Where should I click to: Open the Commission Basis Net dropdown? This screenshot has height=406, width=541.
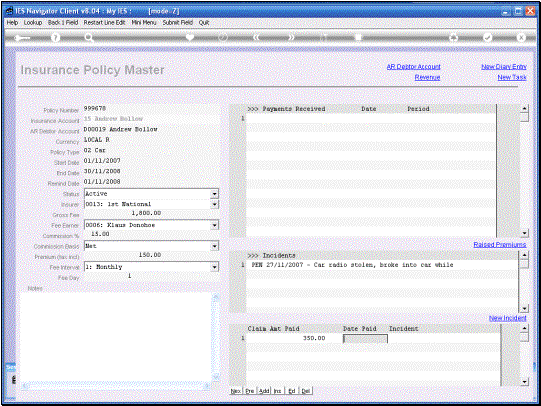coord(215,246)
